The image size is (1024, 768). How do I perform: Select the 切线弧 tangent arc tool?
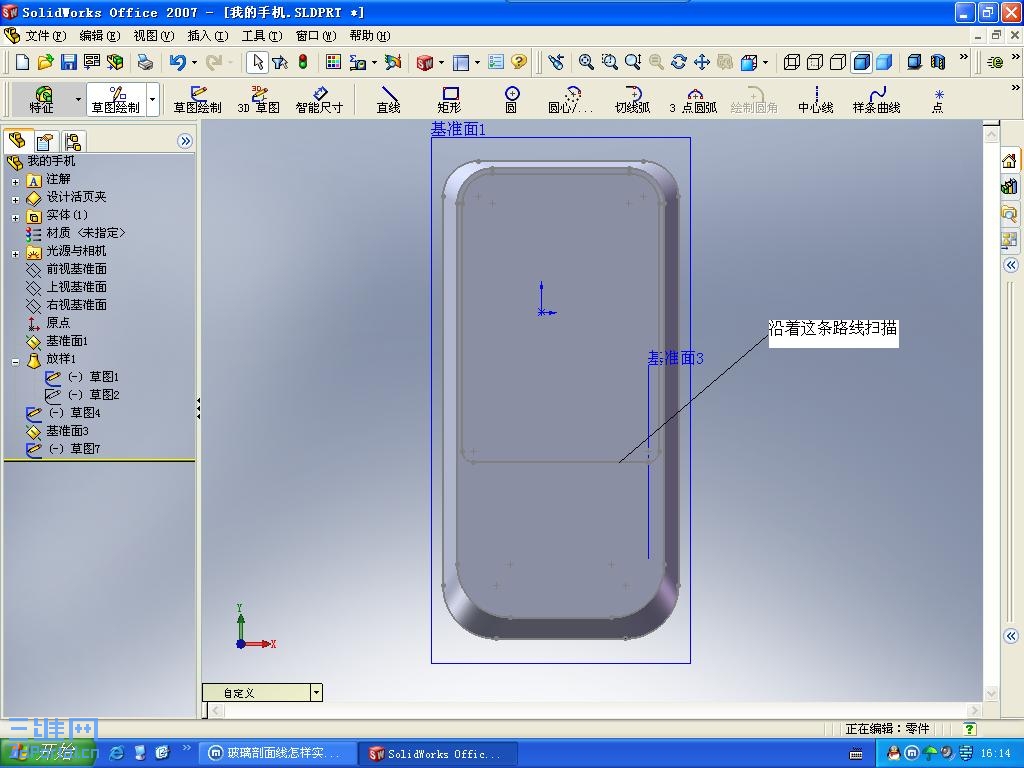(x=632, y=99)
